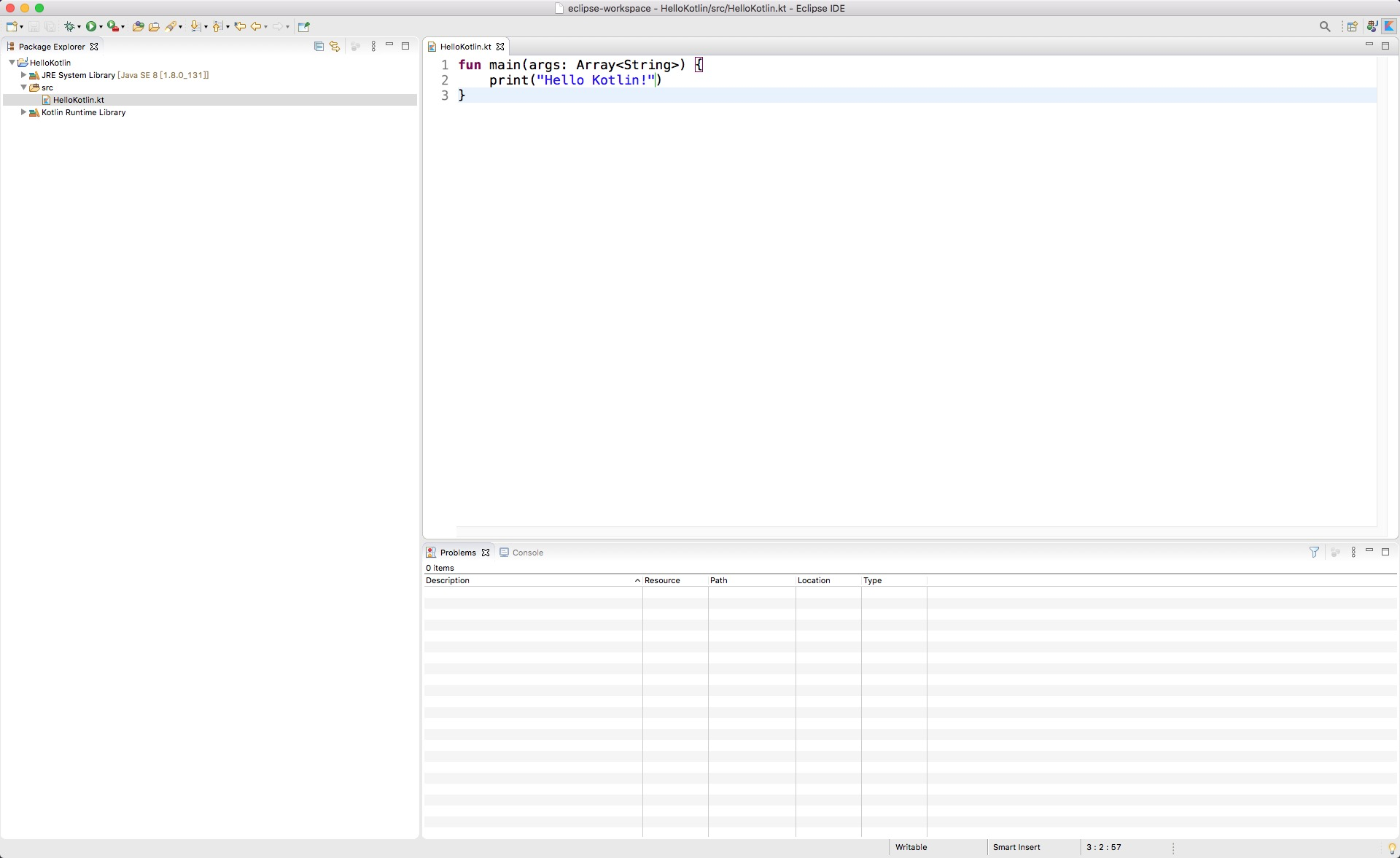Open the Previous Annotation dropdown arrow
Image resolution: width=1400 pixels, height=858 pixels.
coord(227,27)
